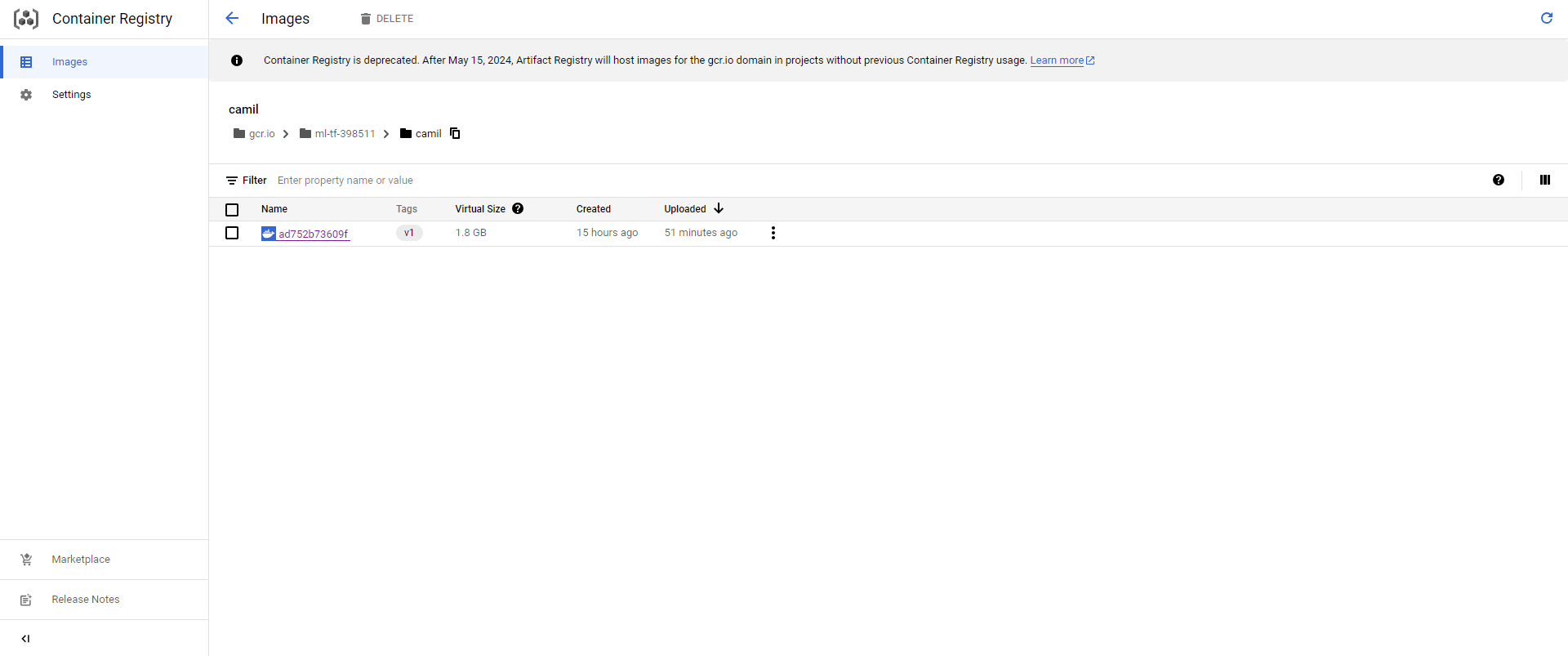Collapse the side navigation panel

pos(25,639)
